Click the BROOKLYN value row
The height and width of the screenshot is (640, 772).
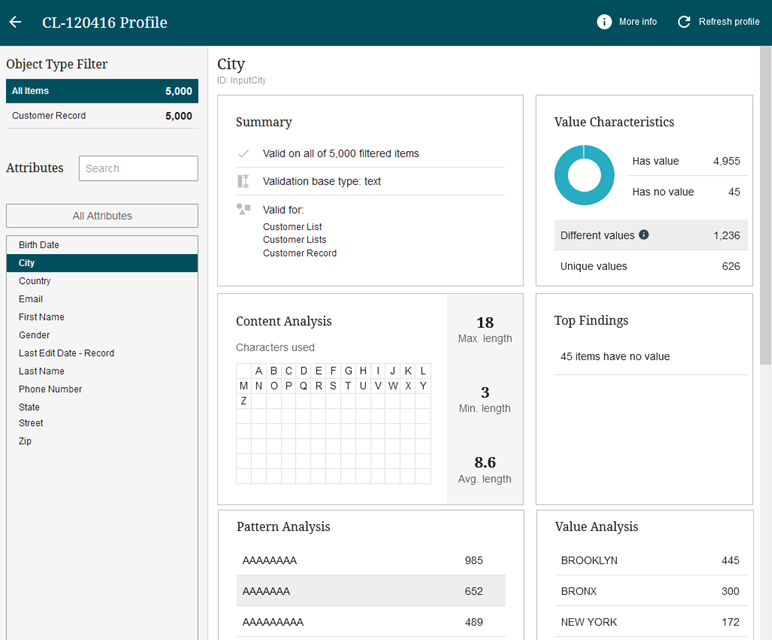(x=650, y=560)
